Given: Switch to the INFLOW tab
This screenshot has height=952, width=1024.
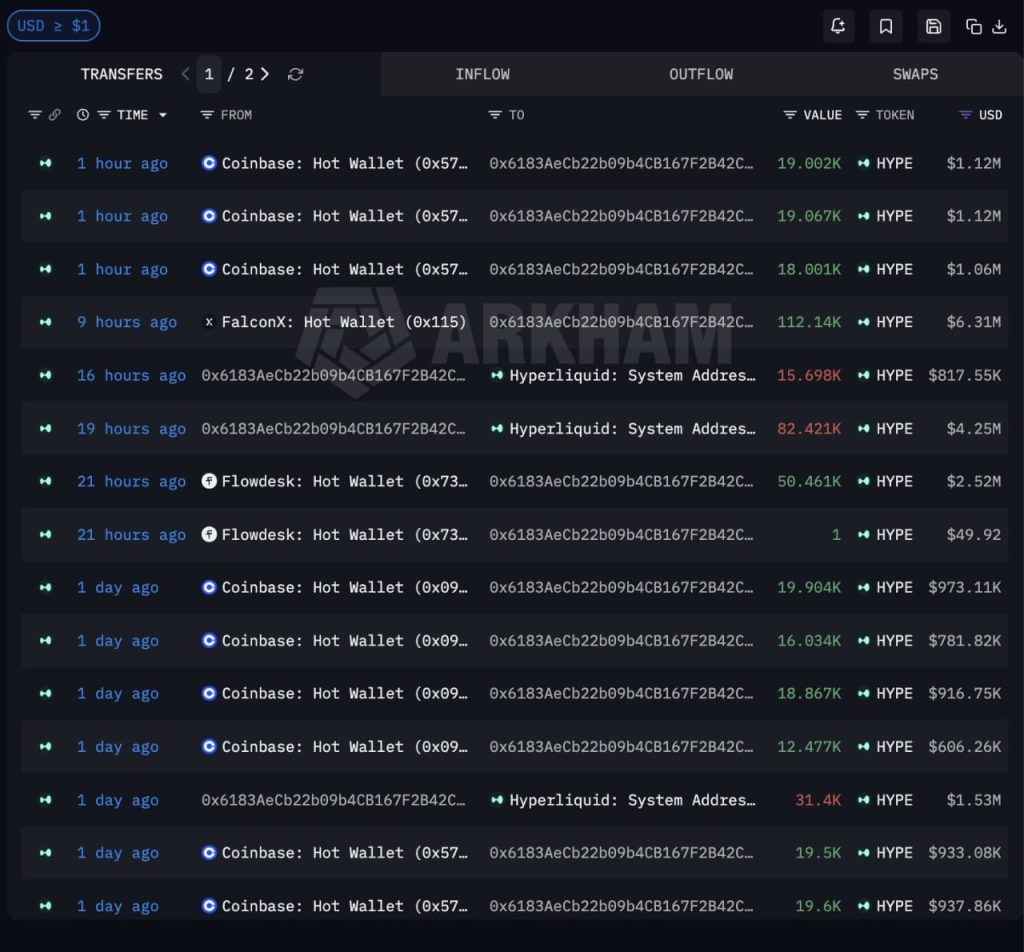Looking at the screenshot, I should 483,74.
